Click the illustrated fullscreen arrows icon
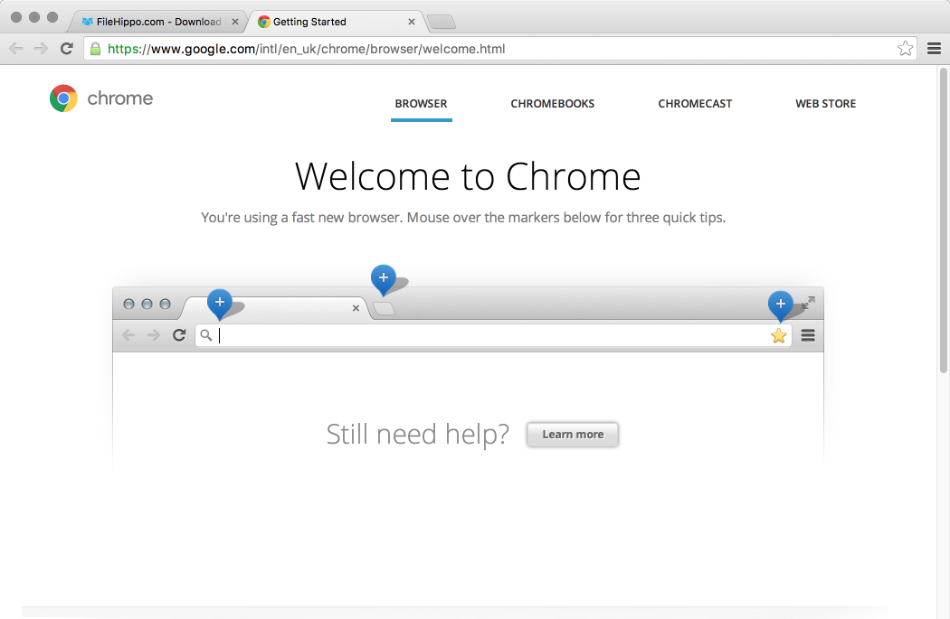The height and width of the screenshot is (619, 950). [808, 302]
